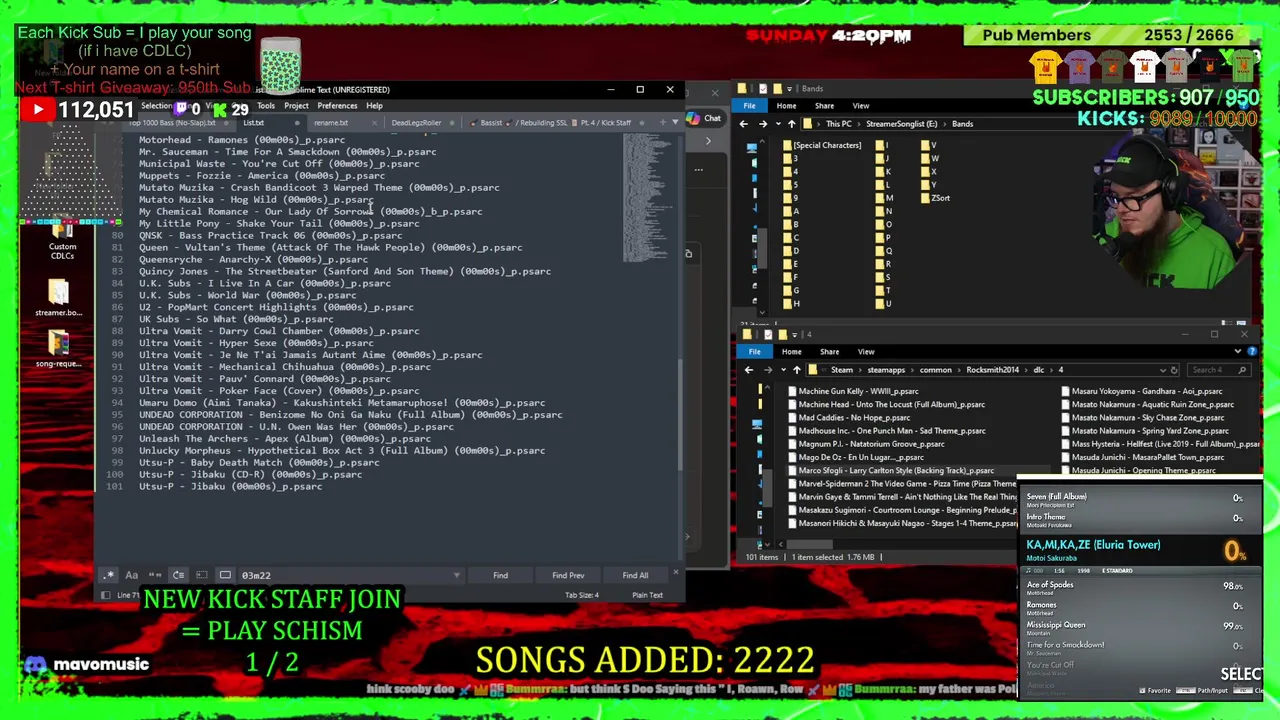Image resolution: width=1280 pixels, height=720 pixels.
Task: Toggle the Sublime side bar icon in status bar
Action: [x=105, y=595]
